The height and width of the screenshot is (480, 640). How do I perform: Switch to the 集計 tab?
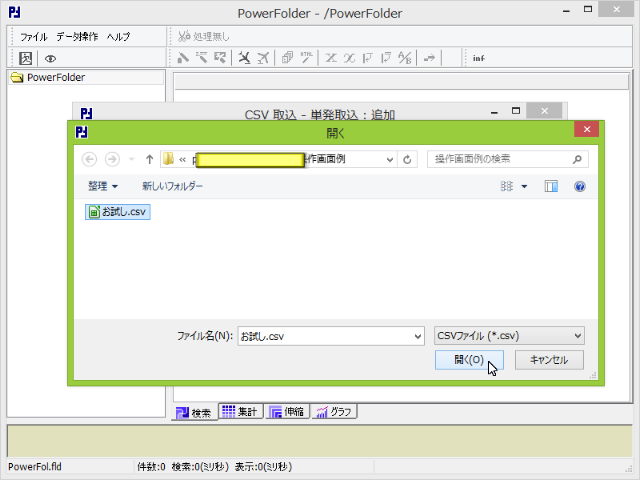coord(240,411)
